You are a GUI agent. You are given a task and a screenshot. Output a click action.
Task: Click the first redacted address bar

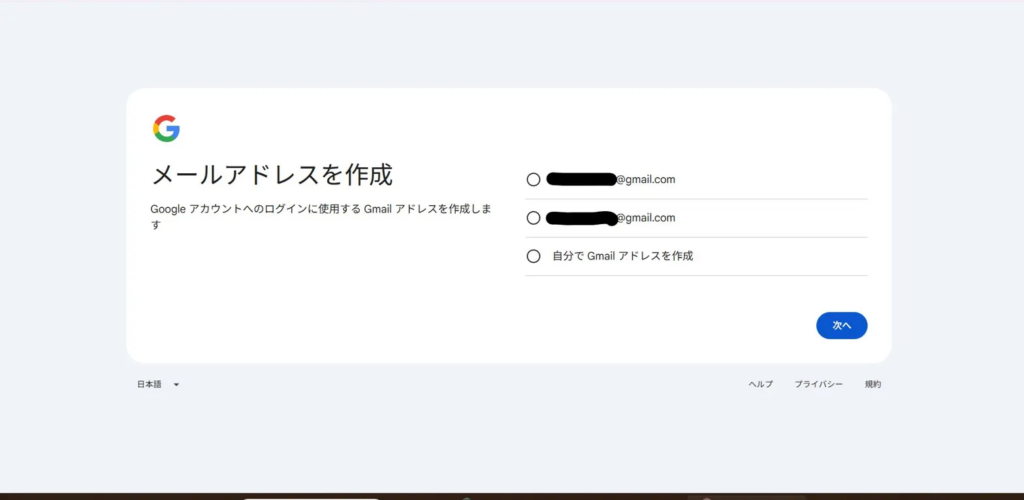pos(581,180)
